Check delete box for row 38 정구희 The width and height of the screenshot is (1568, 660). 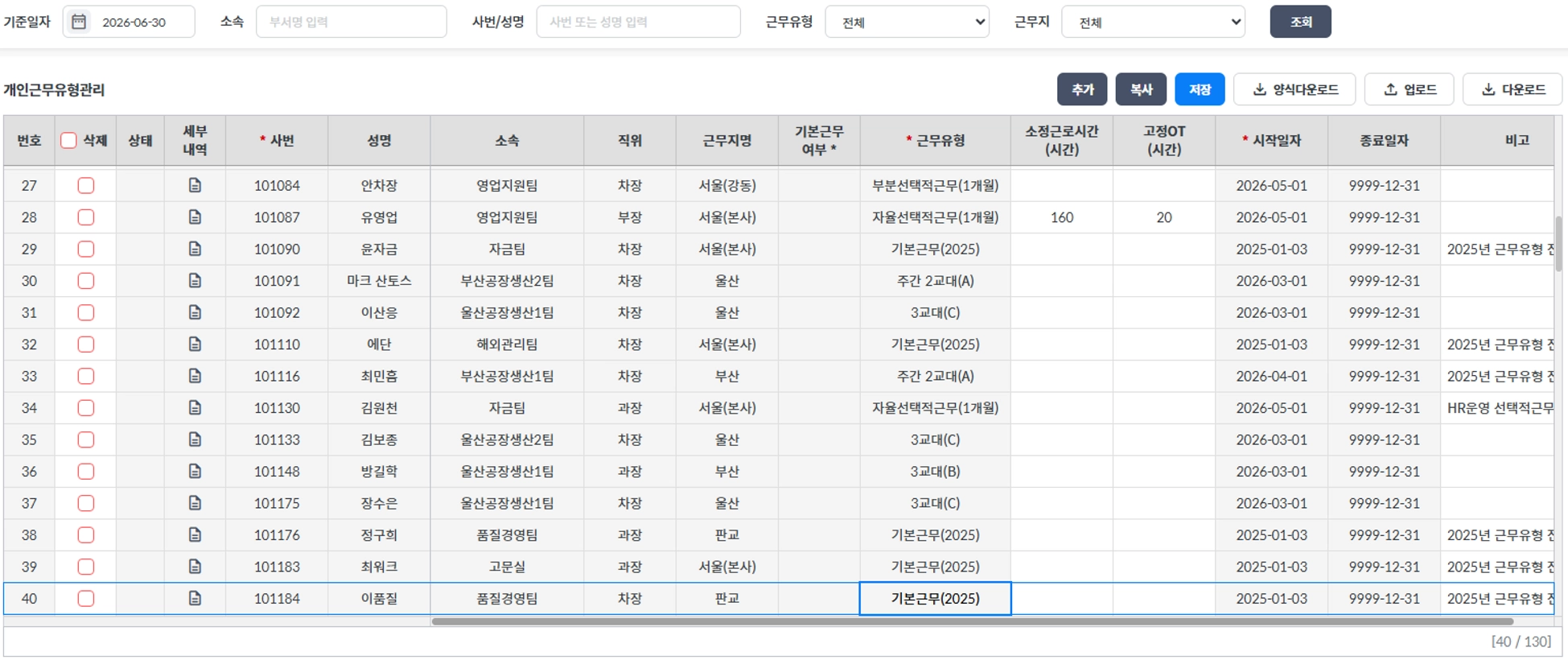(x=86, y=535)
